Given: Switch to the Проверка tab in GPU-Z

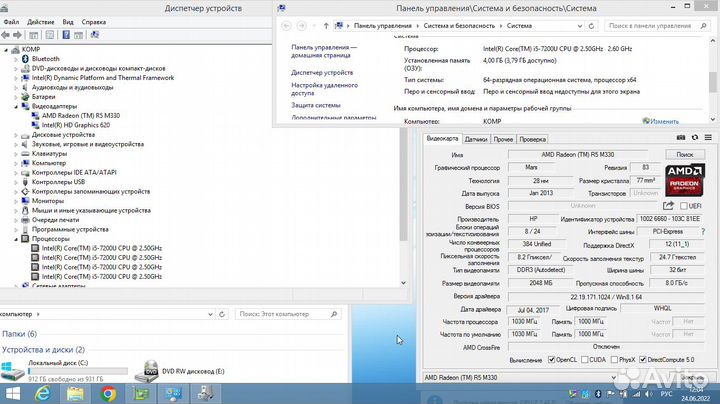Looking at the screenshot, I should coord(533,139).
